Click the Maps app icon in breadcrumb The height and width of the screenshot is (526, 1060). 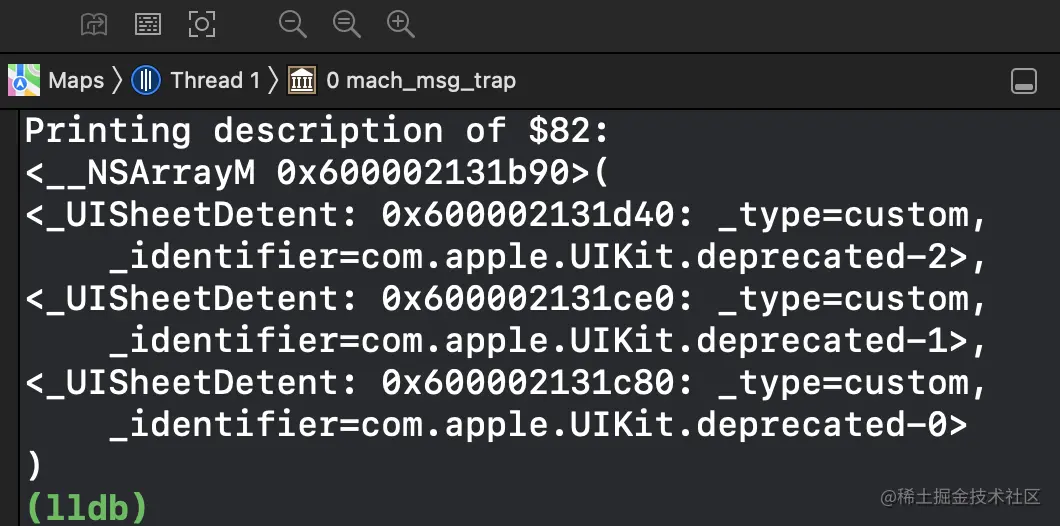click(24, 80)
